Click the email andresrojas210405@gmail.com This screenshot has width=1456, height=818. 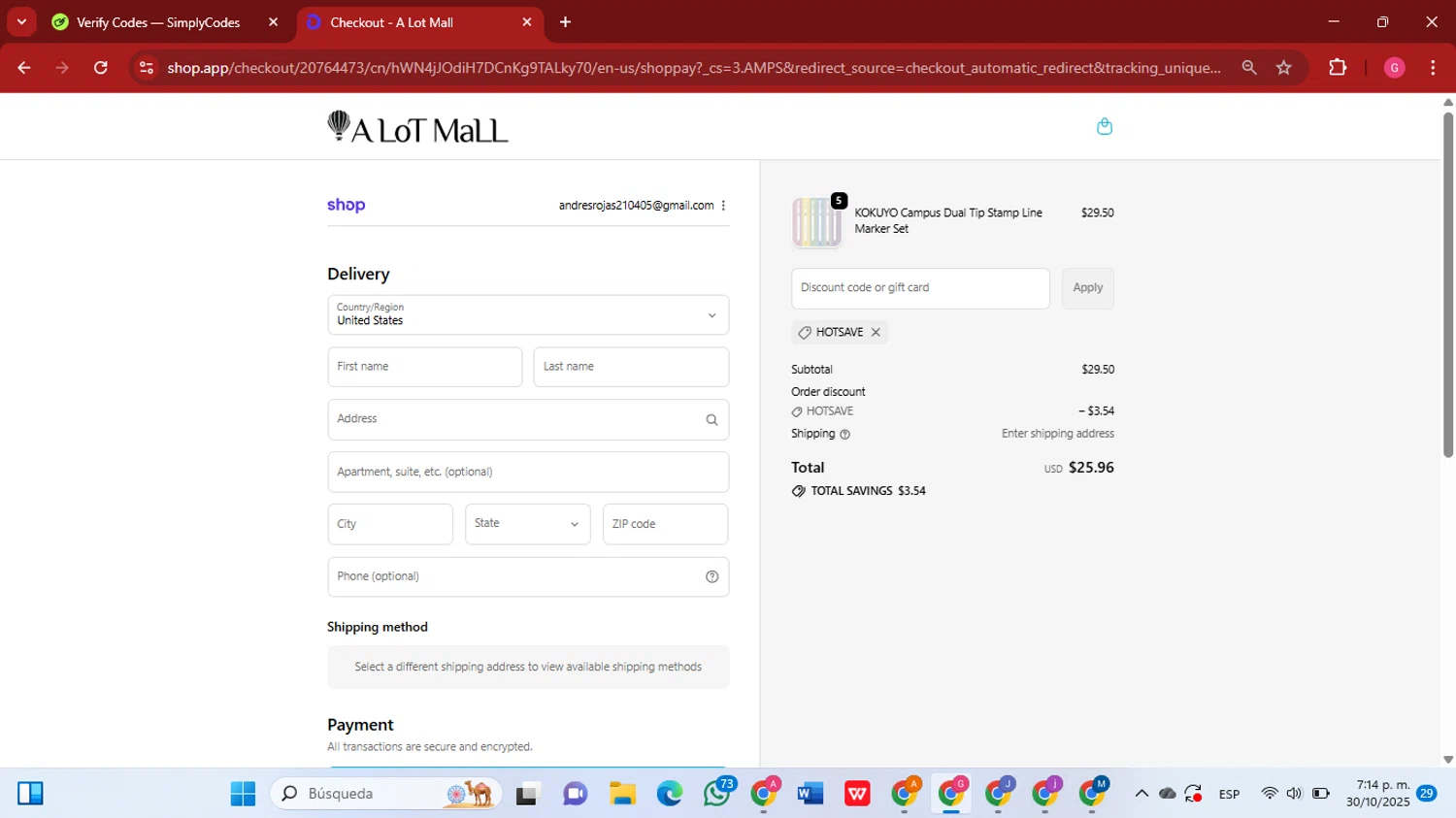636,206
